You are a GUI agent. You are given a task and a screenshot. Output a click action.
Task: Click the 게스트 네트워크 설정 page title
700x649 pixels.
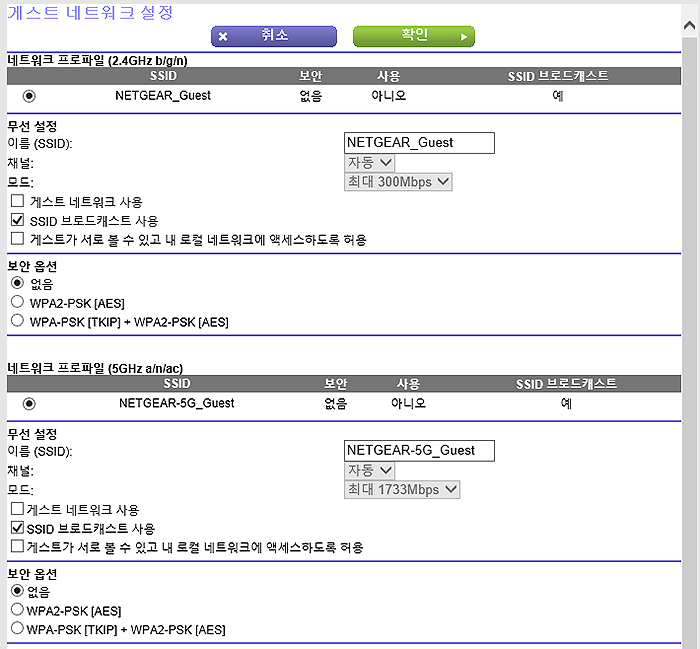click(90, 12)
